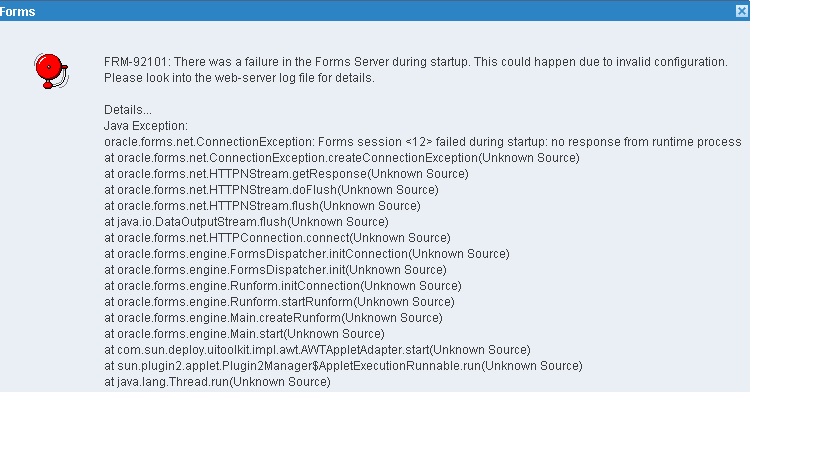Select the FormsDispatcher.initConnection stack line
The height and width of the screenshot is (460, 816).
point(306,254)
